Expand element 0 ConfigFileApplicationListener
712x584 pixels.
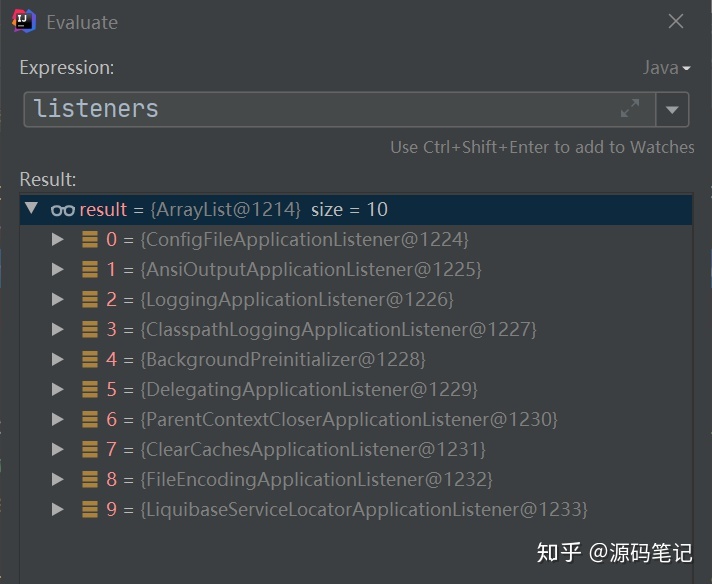[x=58, y=239]
